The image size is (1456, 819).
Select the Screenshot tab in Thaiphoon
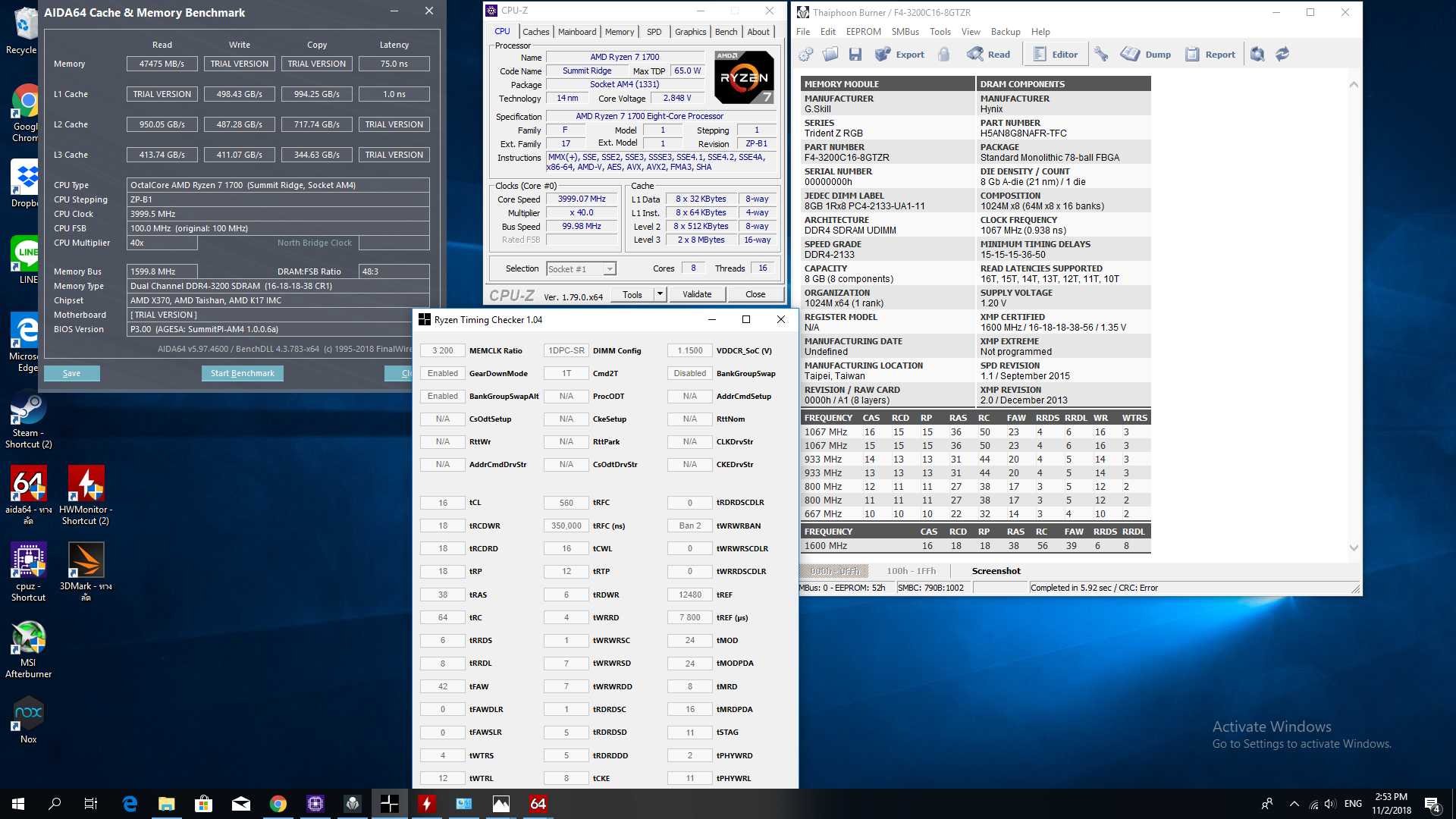(x=996, y=571)
